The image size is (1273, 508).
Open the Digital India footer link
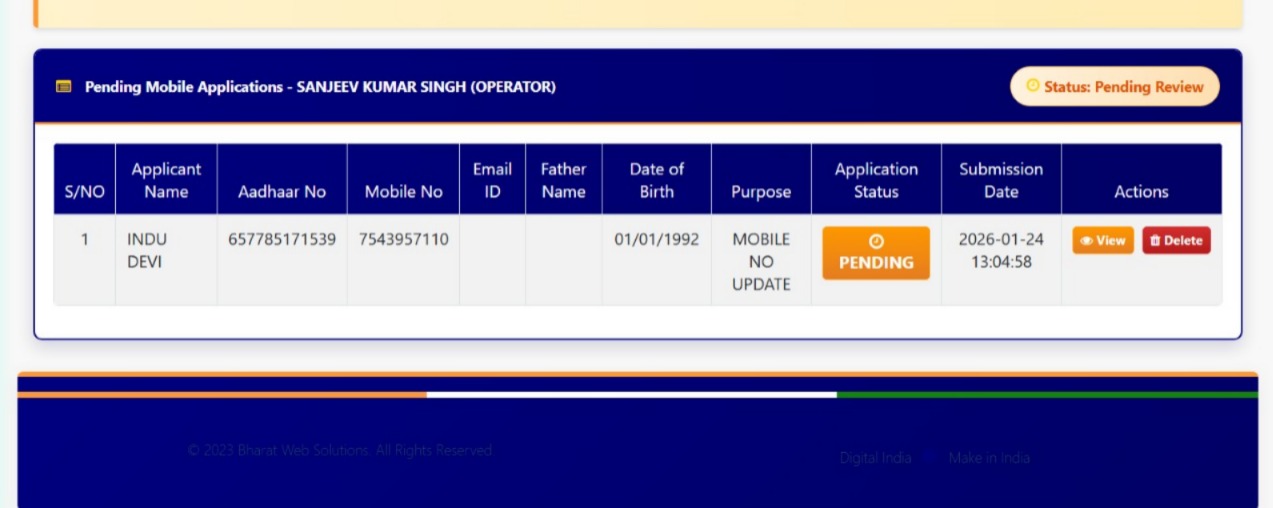coord(875,458)
